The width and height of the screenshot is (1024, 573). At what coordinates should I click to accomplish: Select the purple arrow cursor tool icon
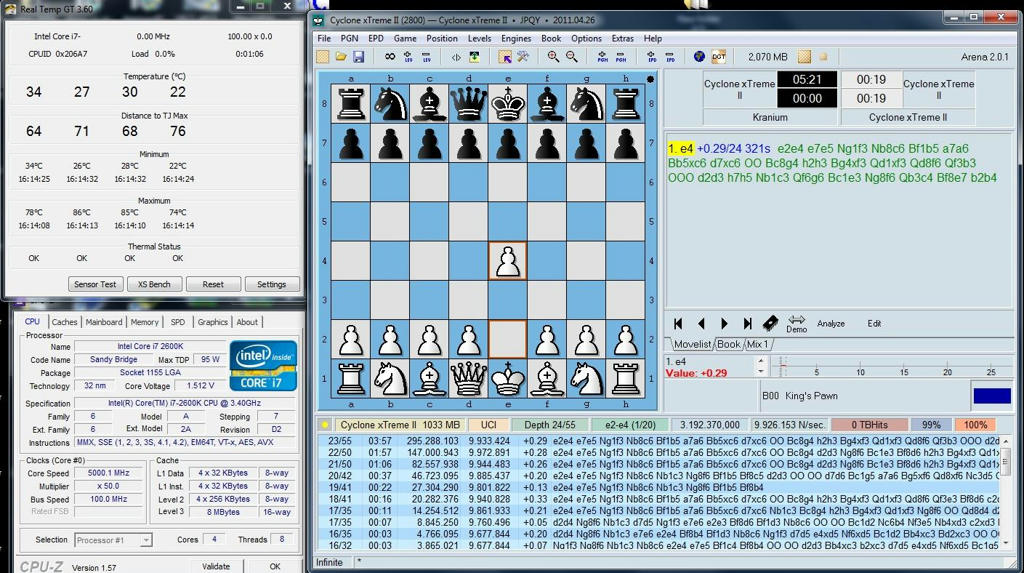505,57
